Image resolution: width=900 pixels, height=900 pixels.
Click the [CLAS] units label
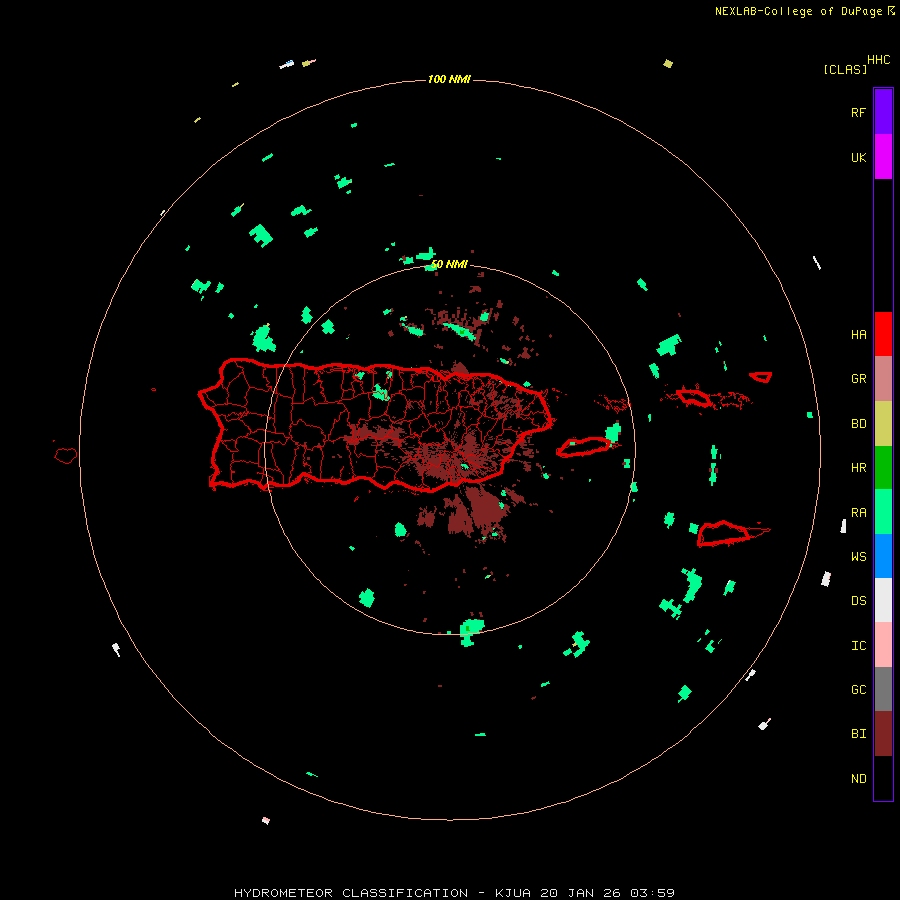(x=844, y=69)
